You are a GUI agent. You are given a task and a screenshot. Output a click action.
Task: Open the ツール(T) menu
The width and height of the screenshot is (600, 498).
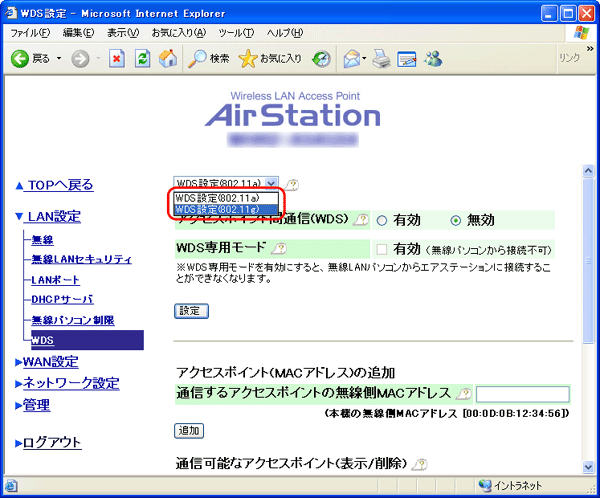(236, 33)
